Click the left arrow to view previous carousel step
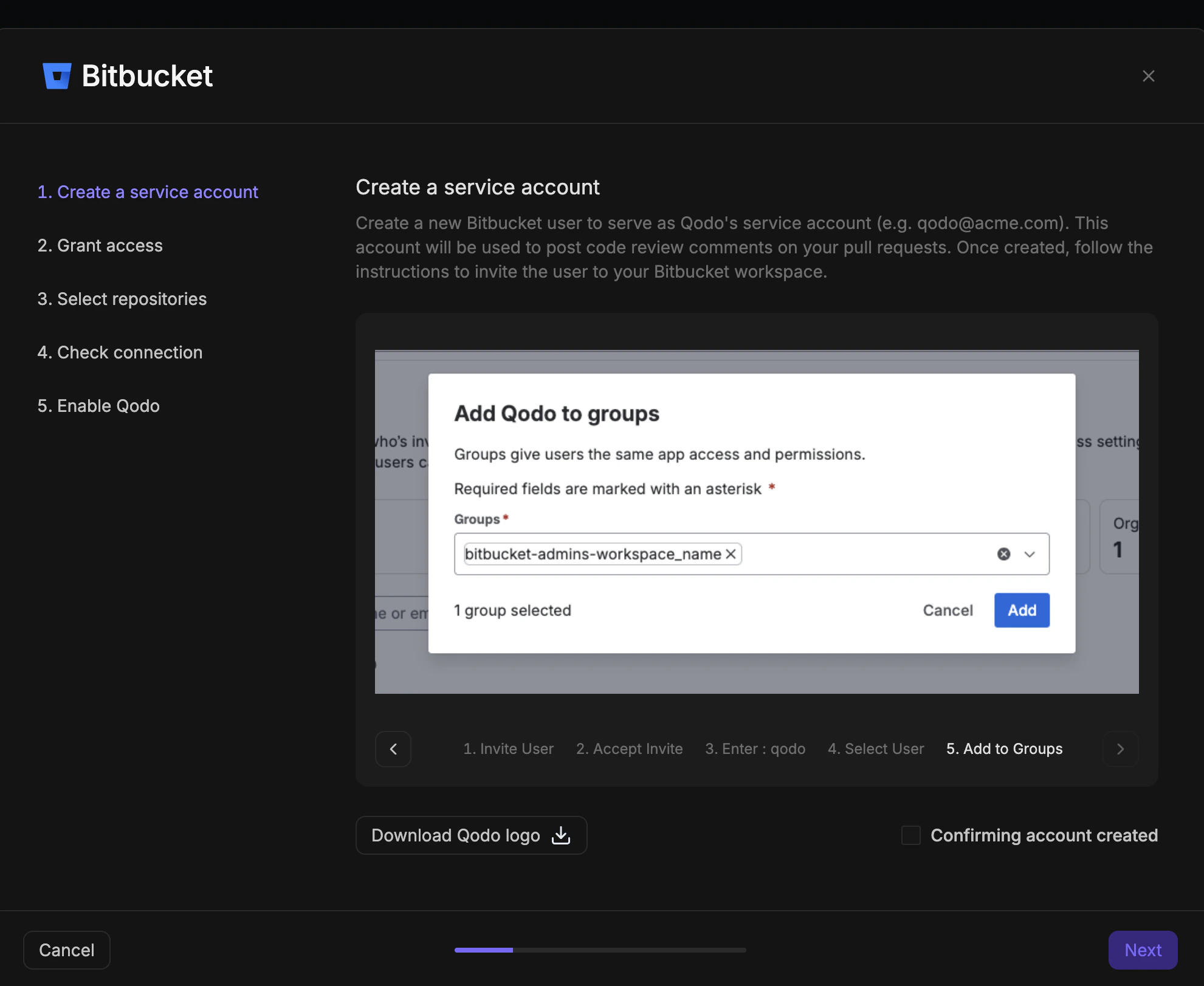Screen dimensions: 1204x986 click(x=393, y=748)
